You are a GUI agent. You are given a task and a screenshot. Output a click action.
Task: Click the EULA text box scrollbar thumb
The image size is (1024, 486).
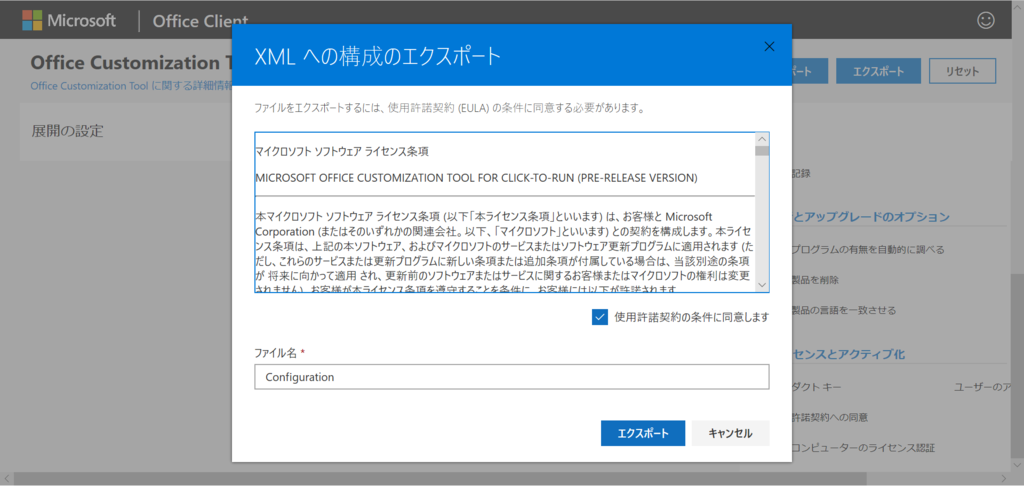(x=761, y=151)
